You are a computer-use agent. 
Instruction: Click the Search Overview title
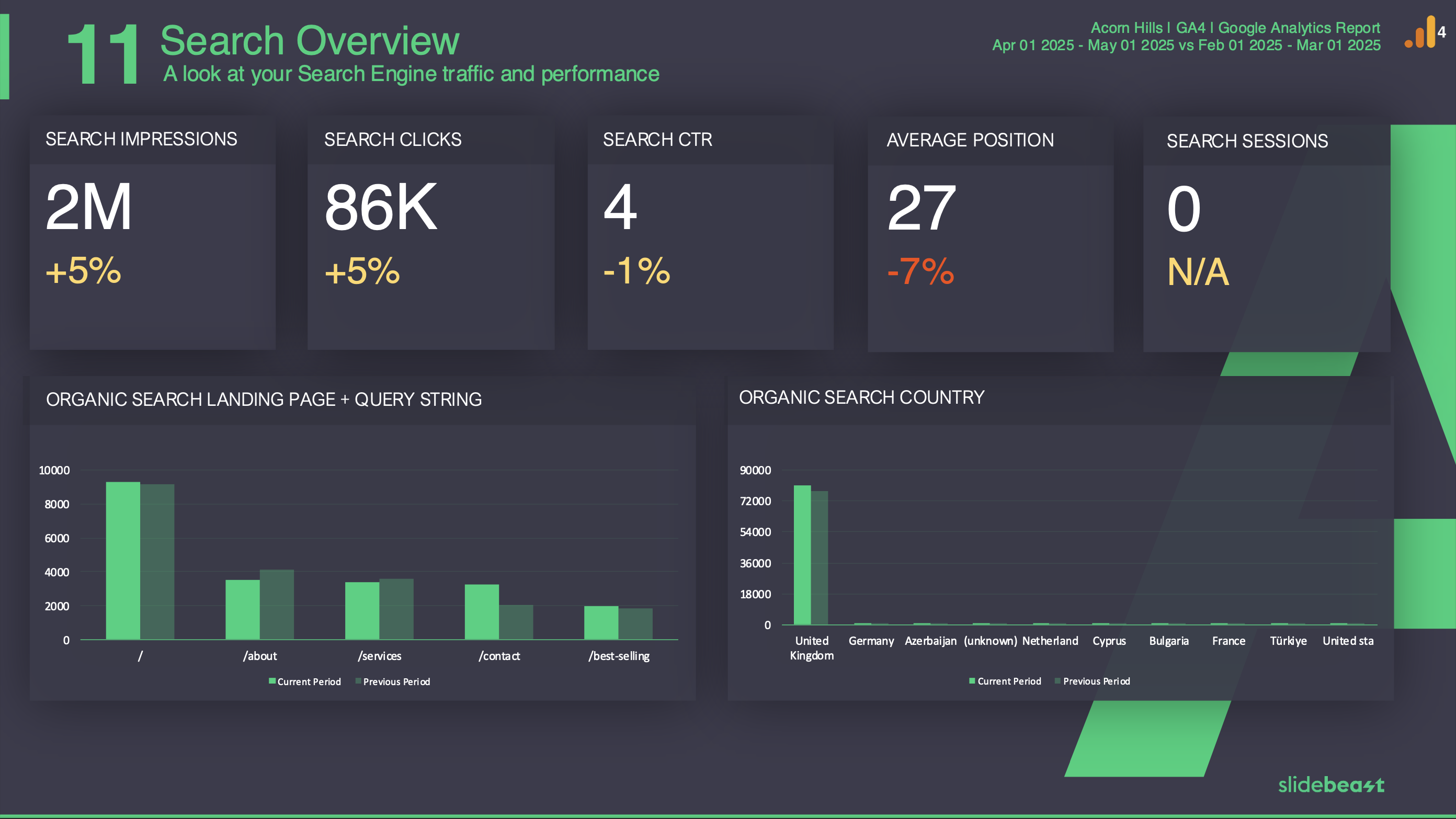click(x=310, y=41)
